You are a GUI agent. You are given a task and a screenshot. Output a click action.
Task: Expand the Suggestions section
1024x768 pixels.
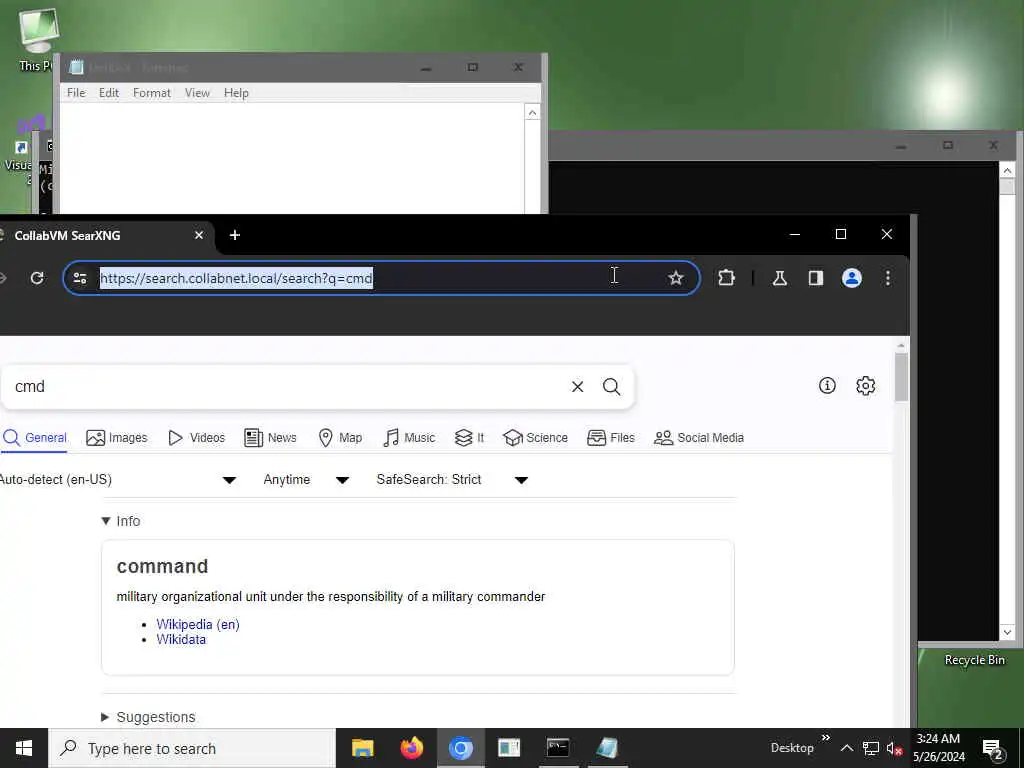[148, 717]
